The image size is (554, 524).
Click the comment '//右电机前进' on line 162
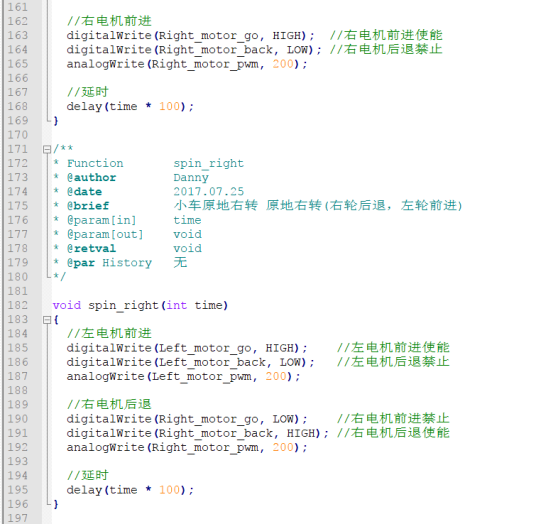[109, 21]
